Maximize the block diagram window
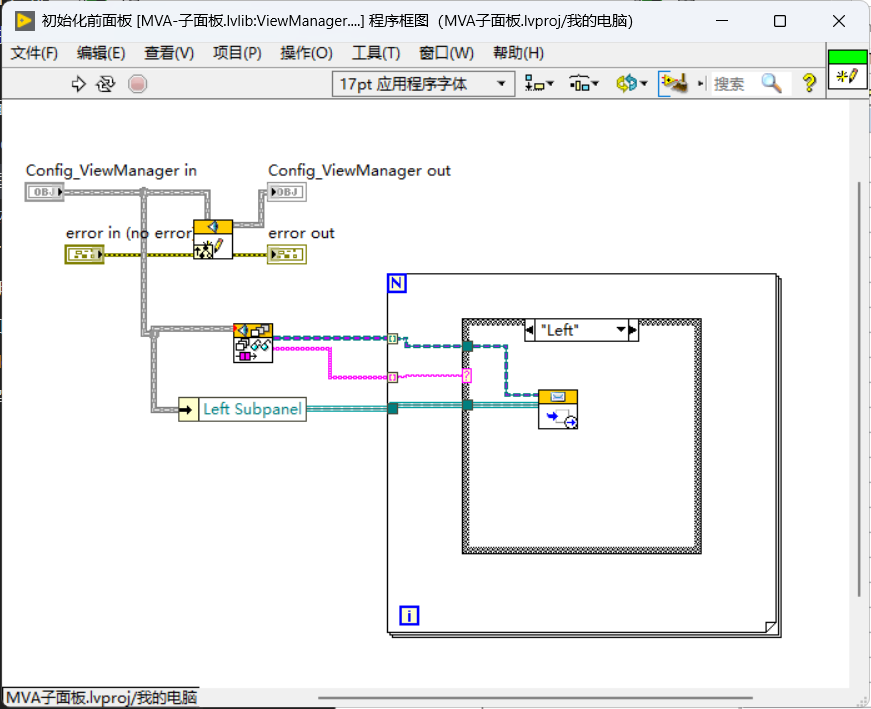The image size is (871, 709). click(780, 21)
